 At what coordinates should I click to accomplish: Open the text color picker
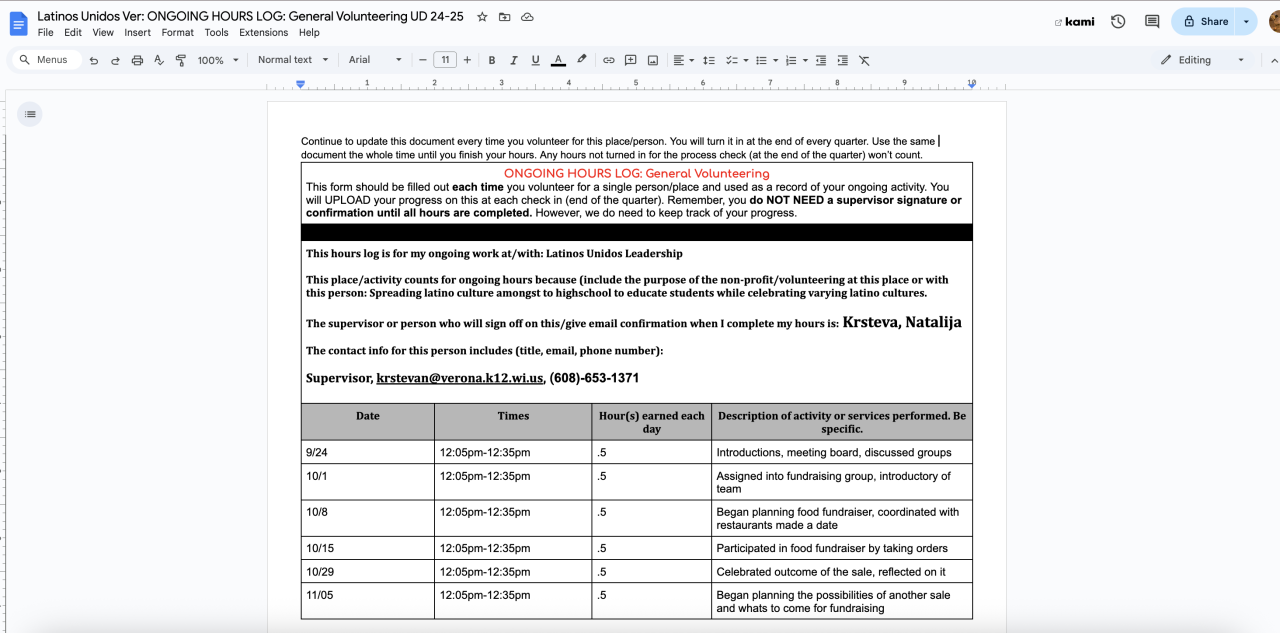[x=558, y=60]
